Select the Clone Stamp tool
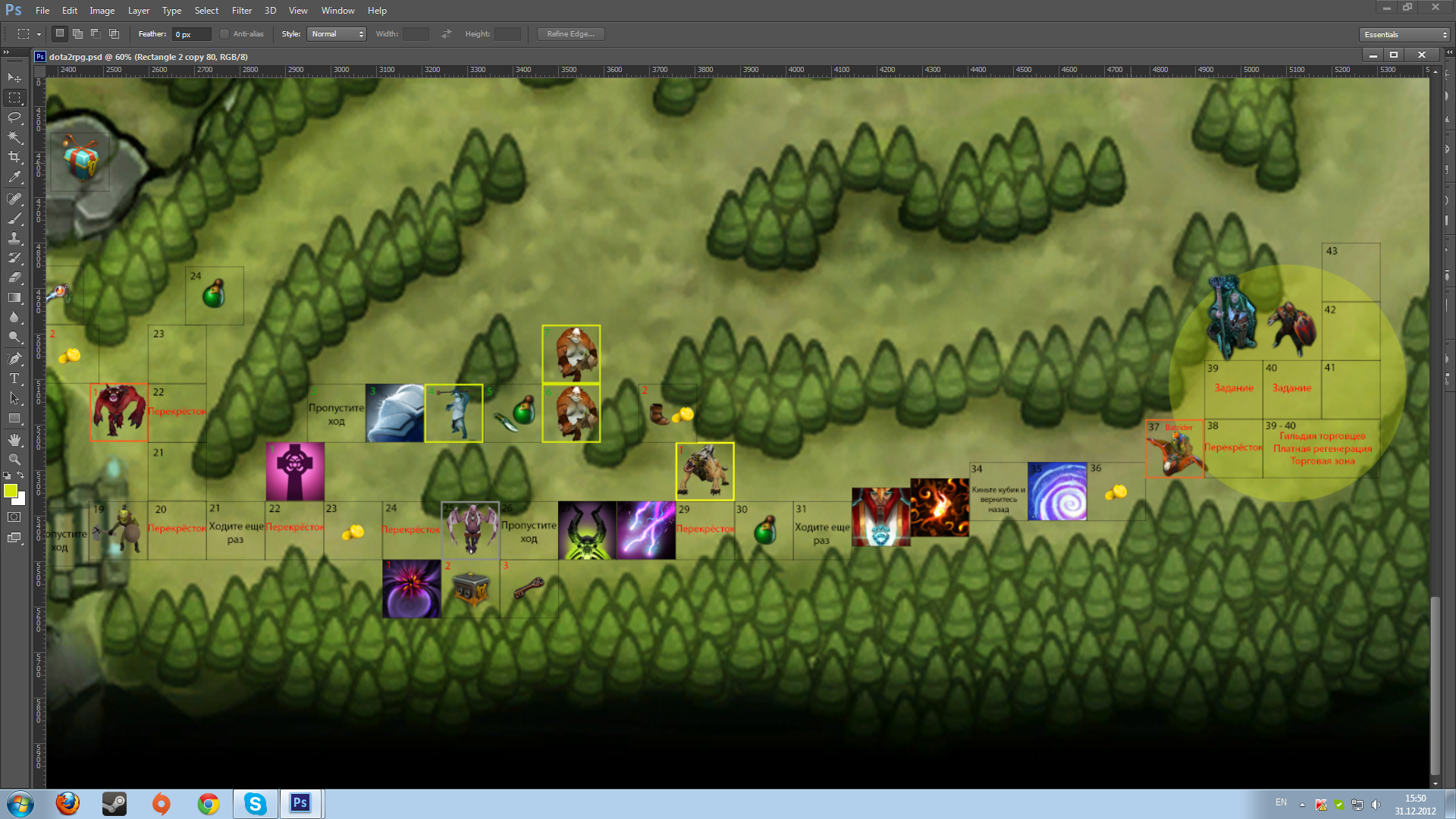 tap(14, 238)
